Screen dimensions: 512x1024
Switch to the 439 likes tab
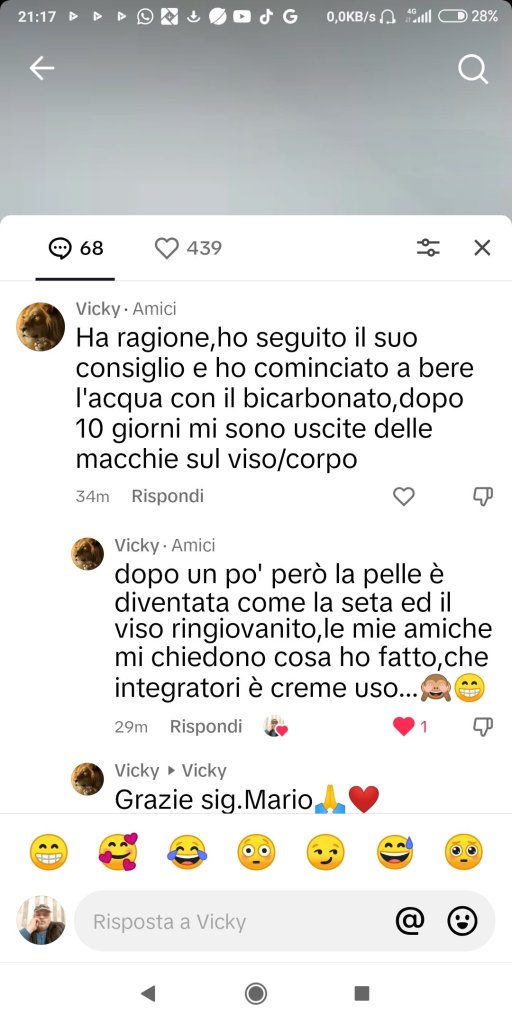pyautogui.click(x=188, y=248)
